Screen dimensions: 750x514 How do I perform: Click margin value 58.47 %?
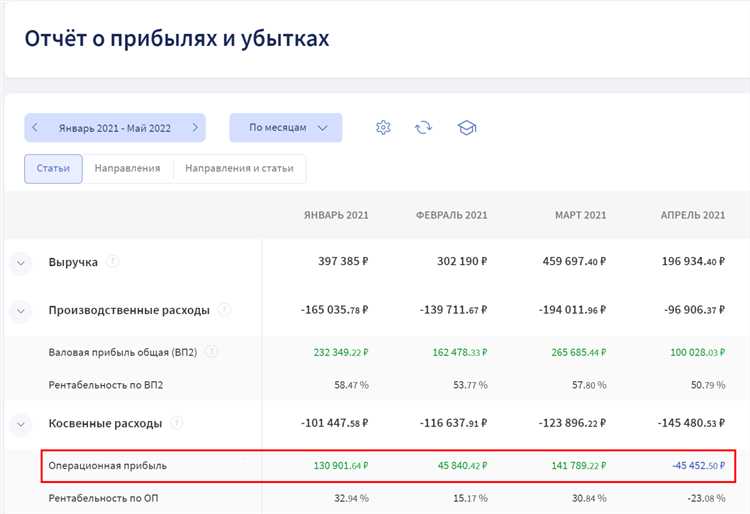click(x=352, y=385)
